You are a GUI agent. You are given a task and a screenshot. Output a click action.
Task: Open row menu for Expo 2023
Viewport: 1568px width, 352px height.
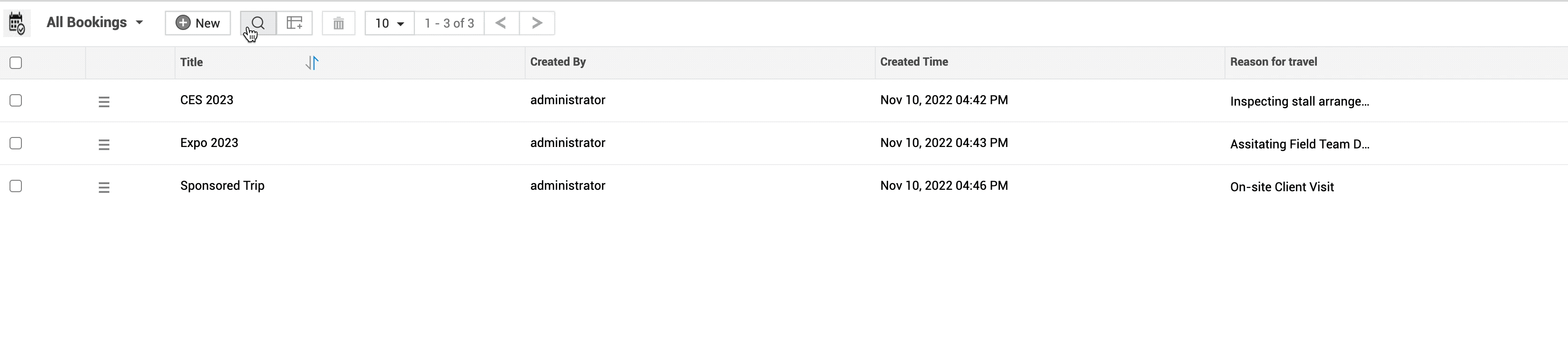pyautogui.click(x=104, y=144)
